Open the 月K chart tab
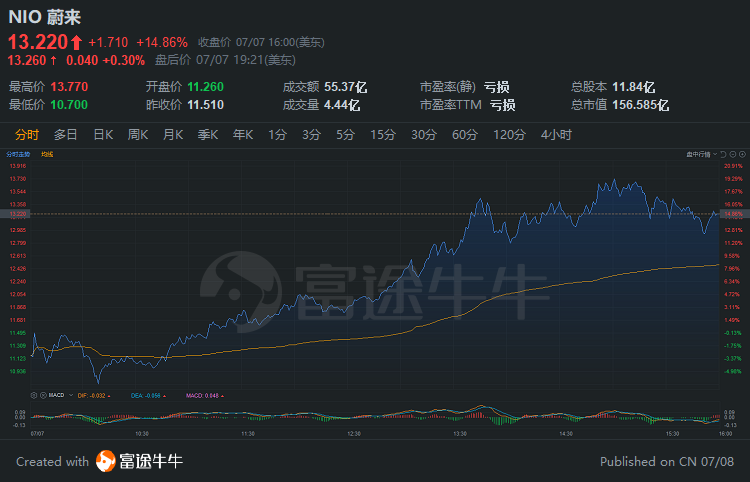Screen dimensions: 750x482 coord(173,135)
